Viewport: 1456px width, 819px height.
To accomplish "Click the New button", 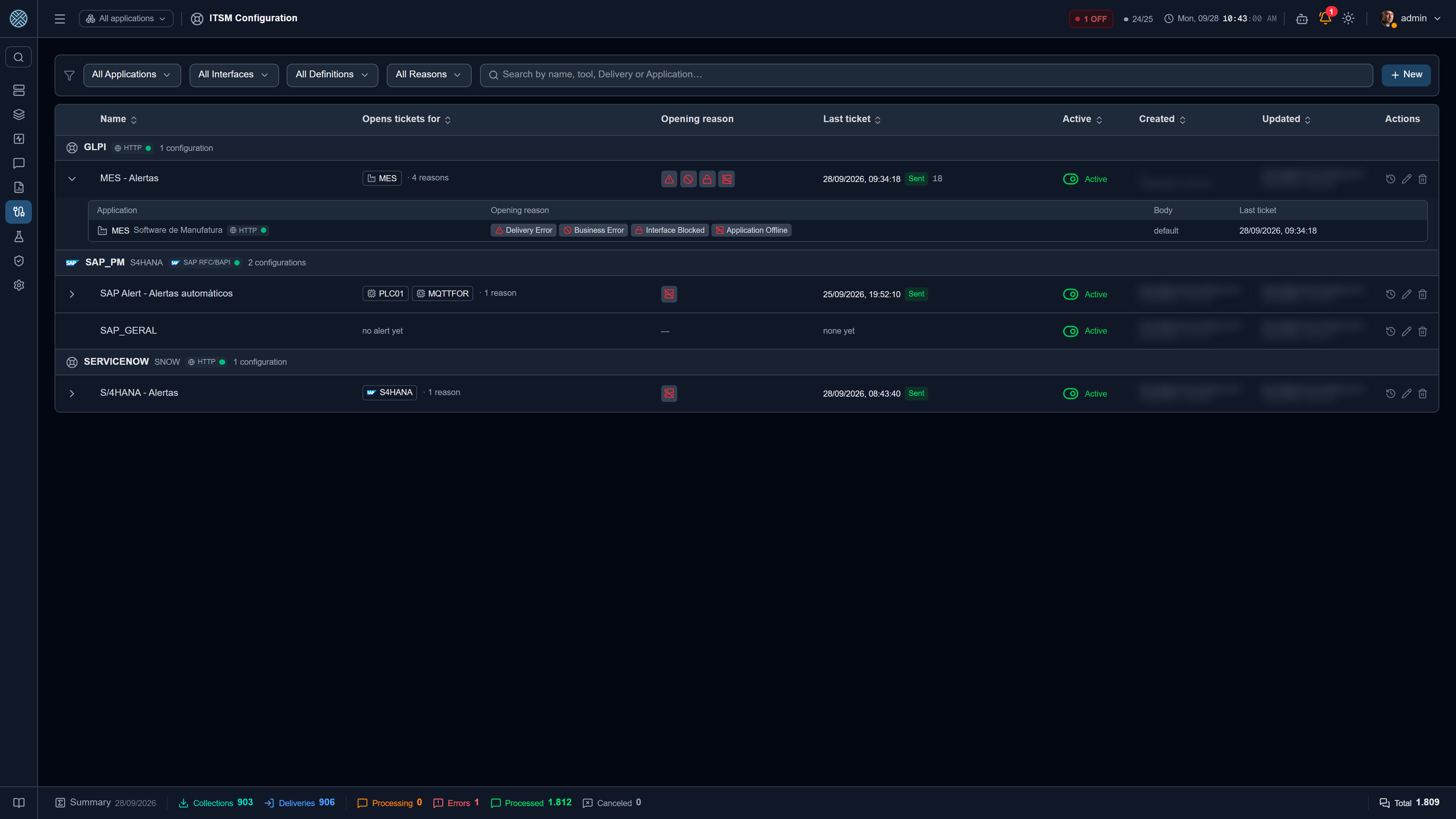I will [1406, 75].
